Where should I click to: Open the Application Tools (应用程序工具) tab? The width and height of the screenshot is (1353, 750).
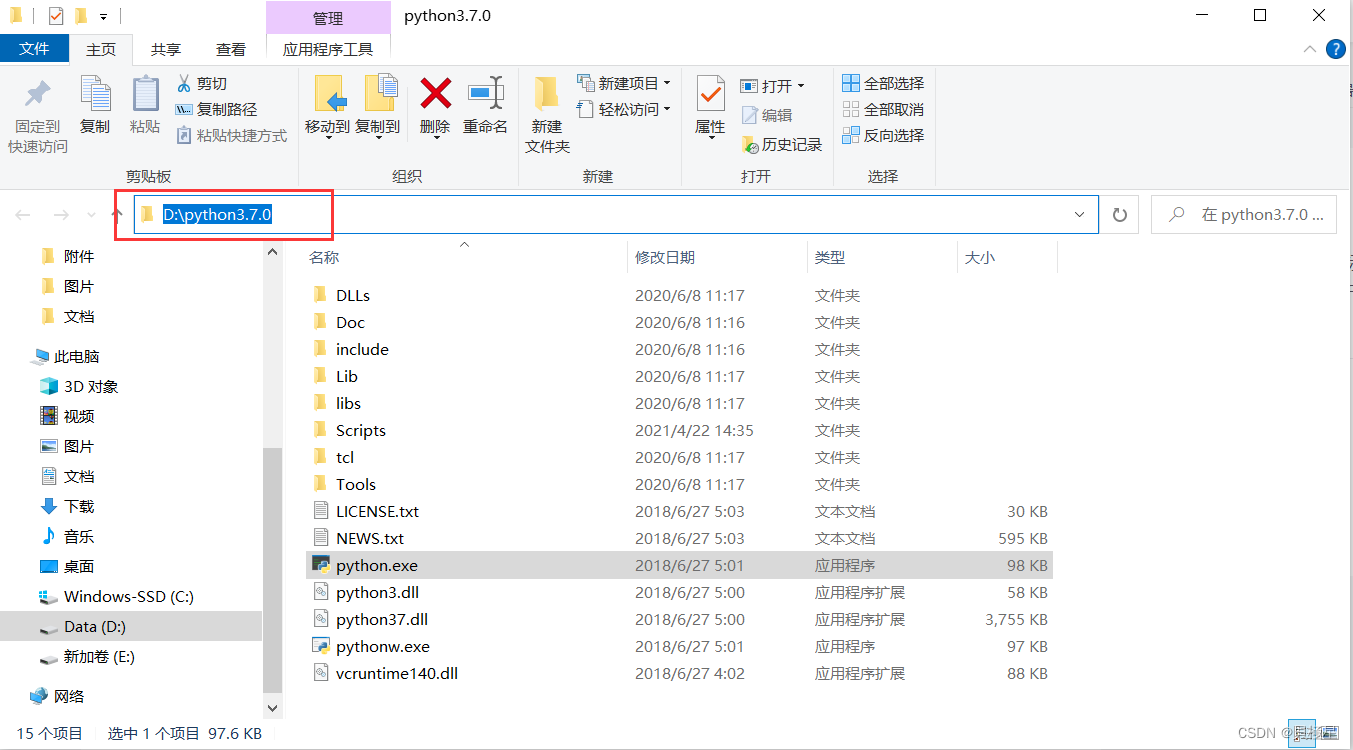[x=328, y=49]
